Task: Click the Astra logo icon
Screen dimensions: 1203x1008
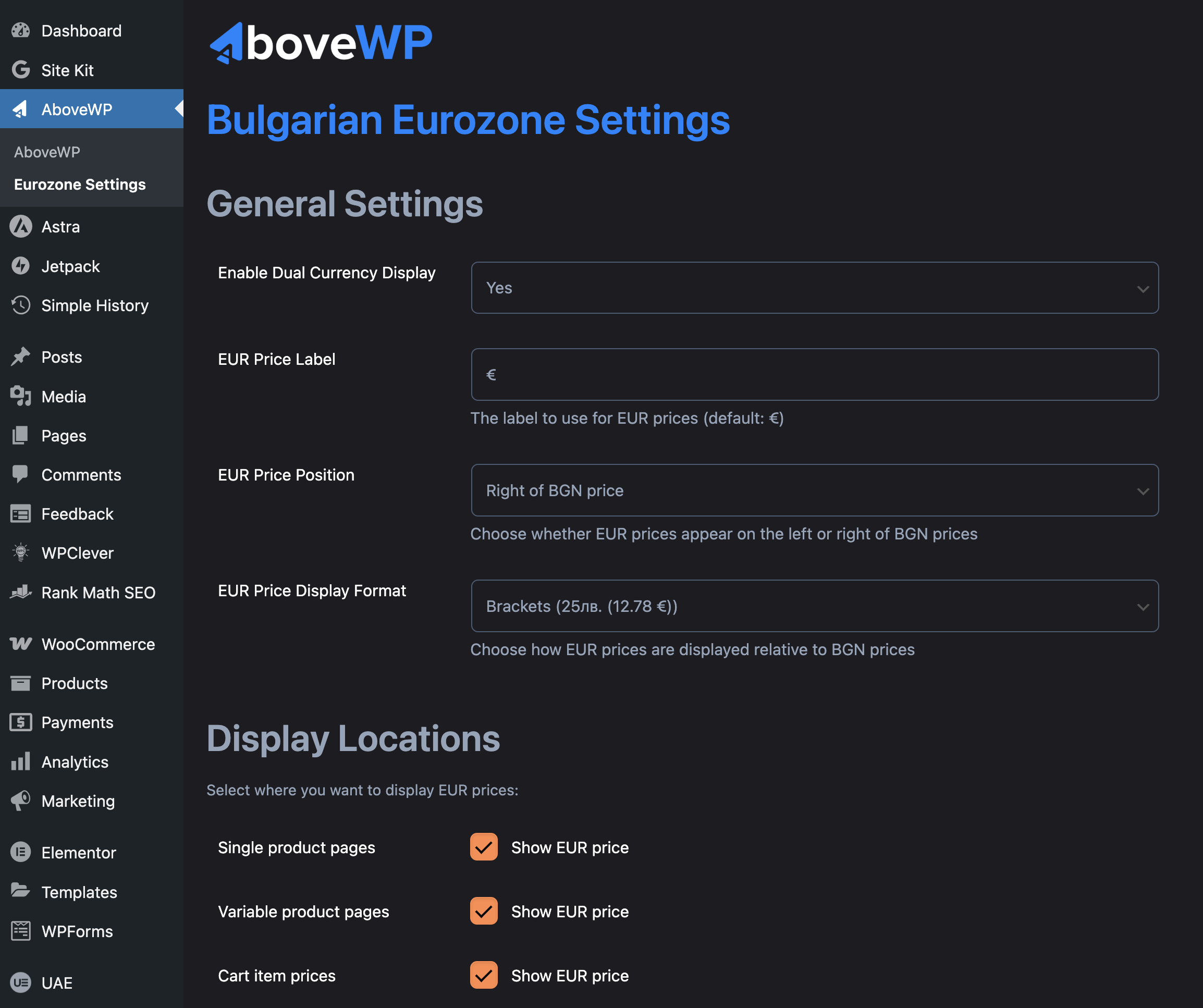Action: pyautogui.click(x=21, y=226)
